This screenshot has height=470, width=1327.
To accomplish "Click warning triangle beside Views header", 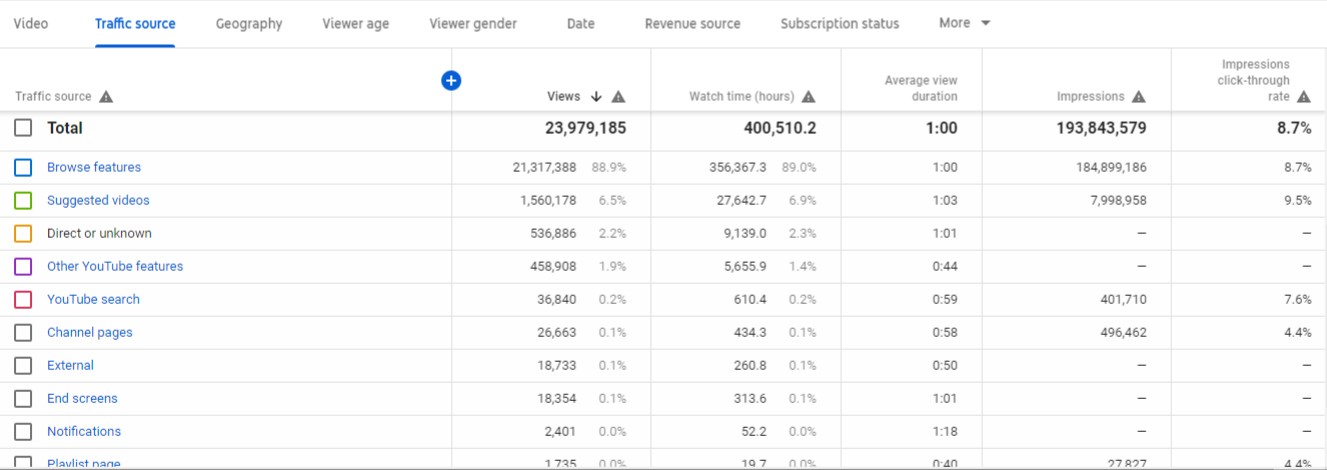I will (618, 97).
